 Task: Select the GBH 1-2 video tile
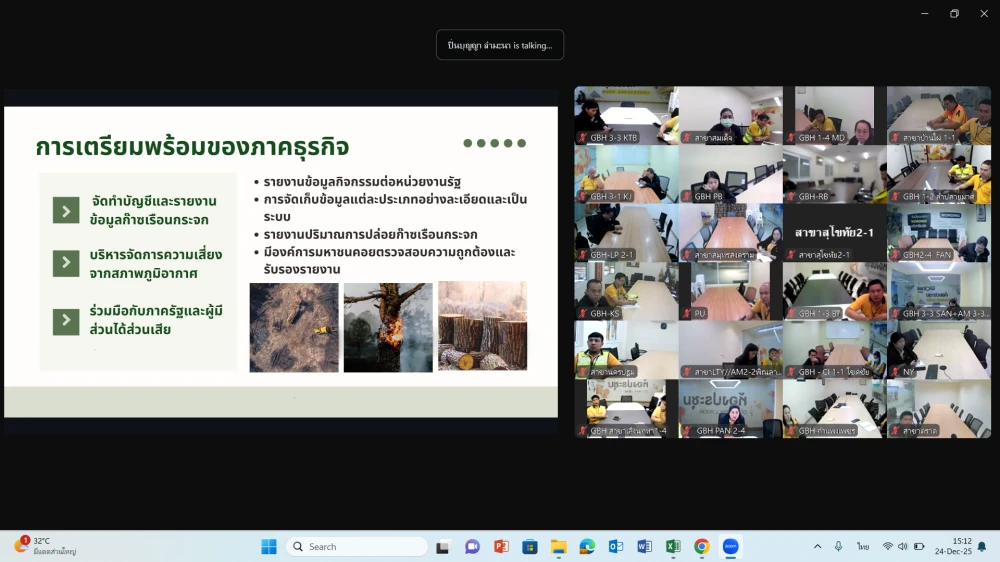[939, 174]
